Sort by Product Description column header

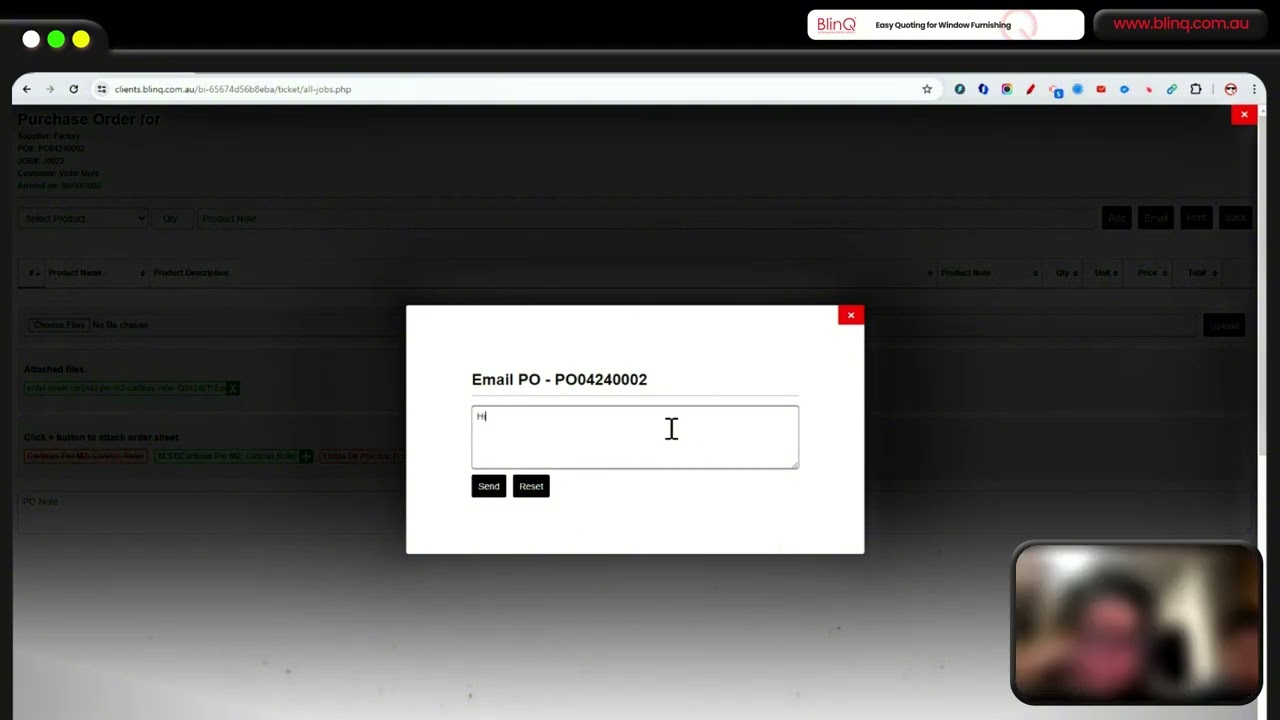[541, 273]
